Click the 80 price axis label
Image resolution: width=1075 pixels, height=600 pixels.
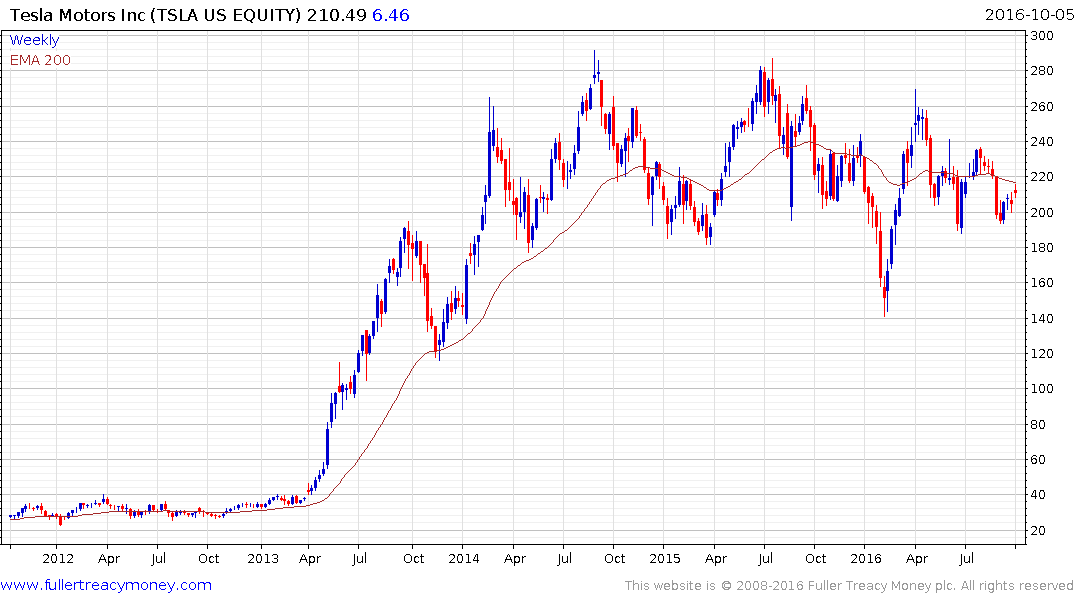pos(1039,424)
